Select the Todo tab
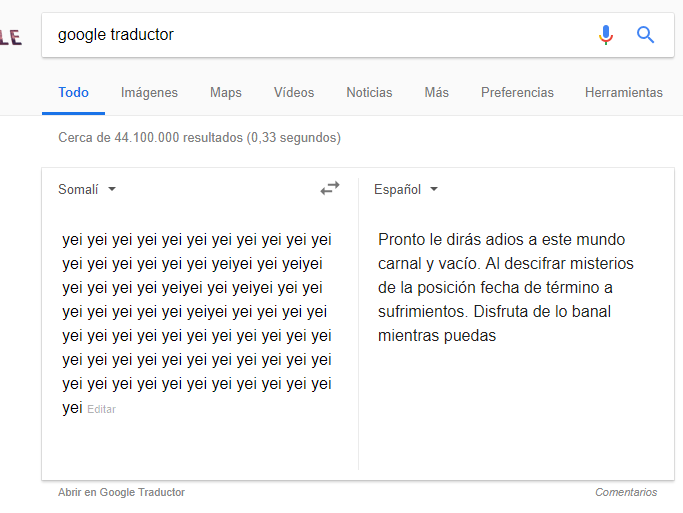The image size is (683, 513). click(73, 92)
